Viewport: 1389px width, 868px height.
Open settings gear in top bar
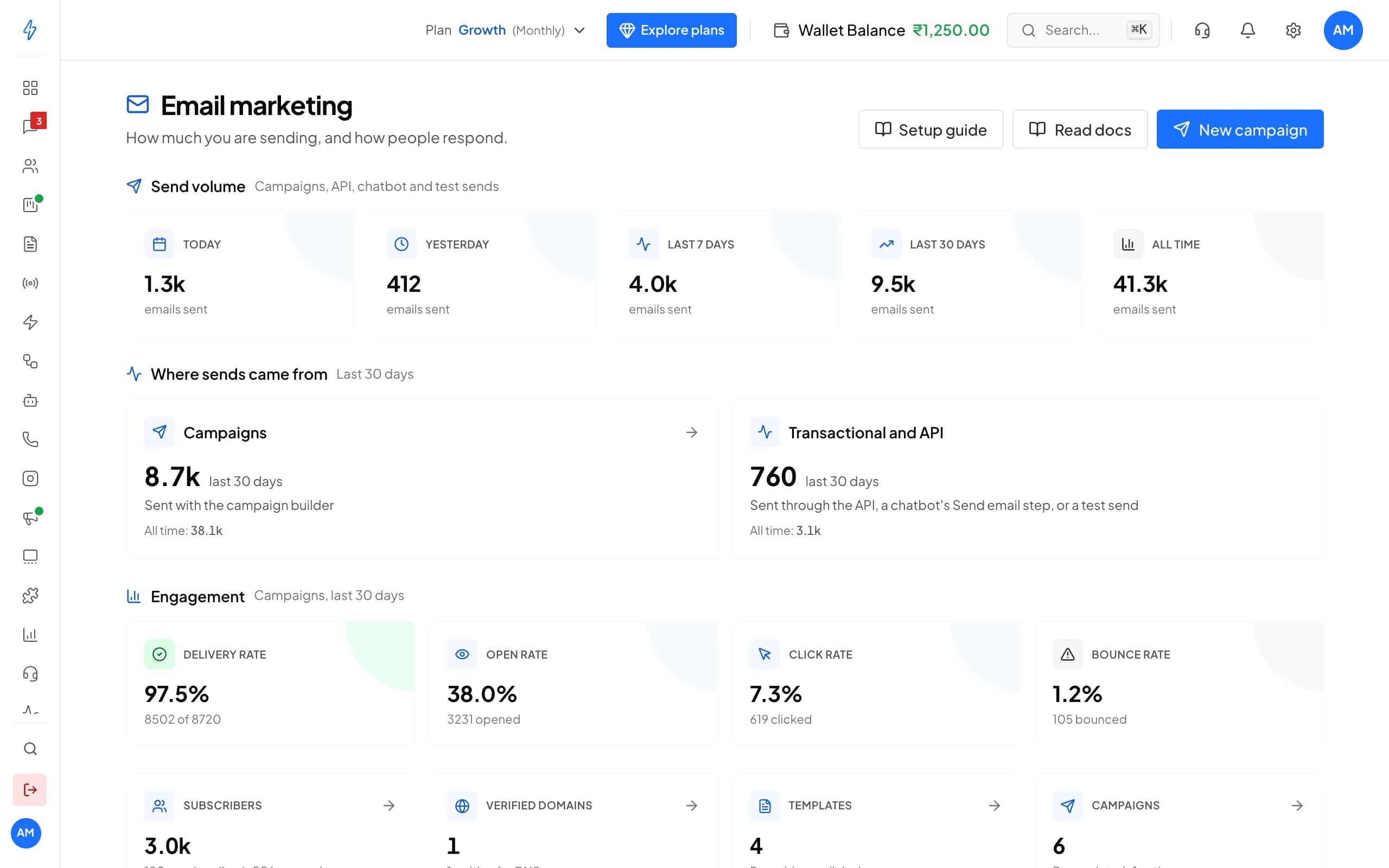pos(1292,30)
